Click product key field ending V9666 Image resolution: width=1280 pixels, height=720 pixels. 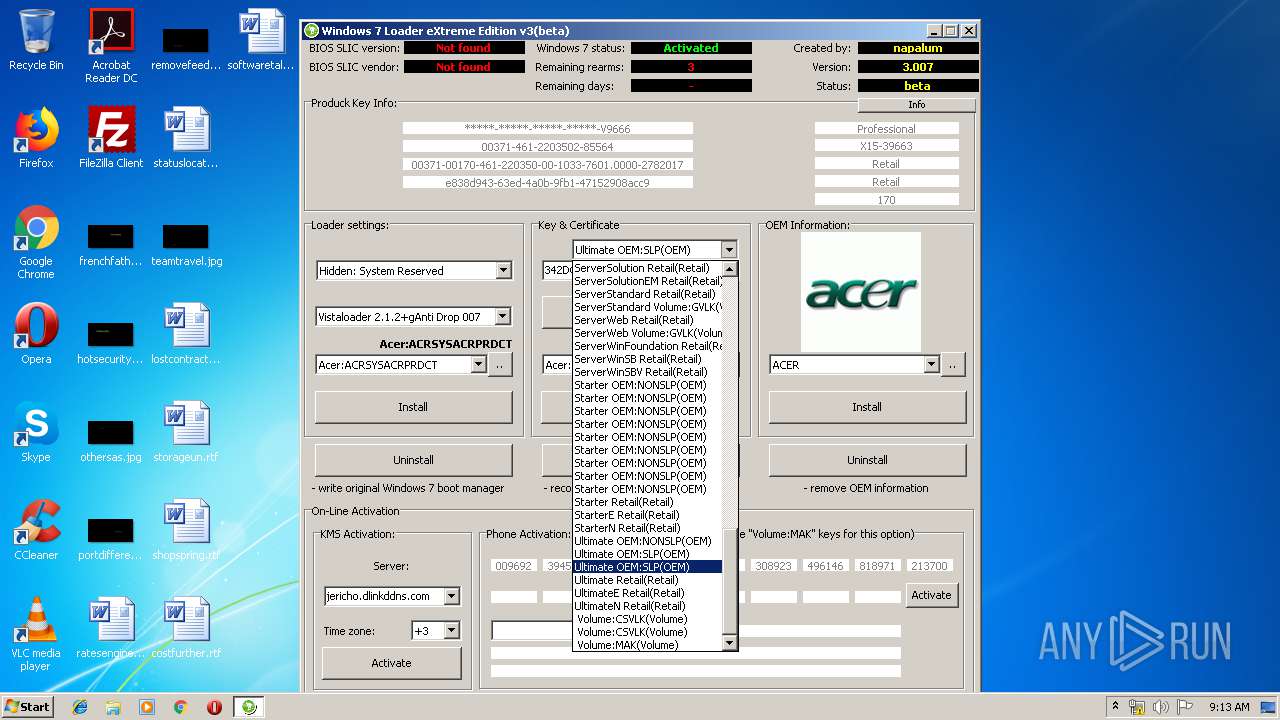(547, 128)
